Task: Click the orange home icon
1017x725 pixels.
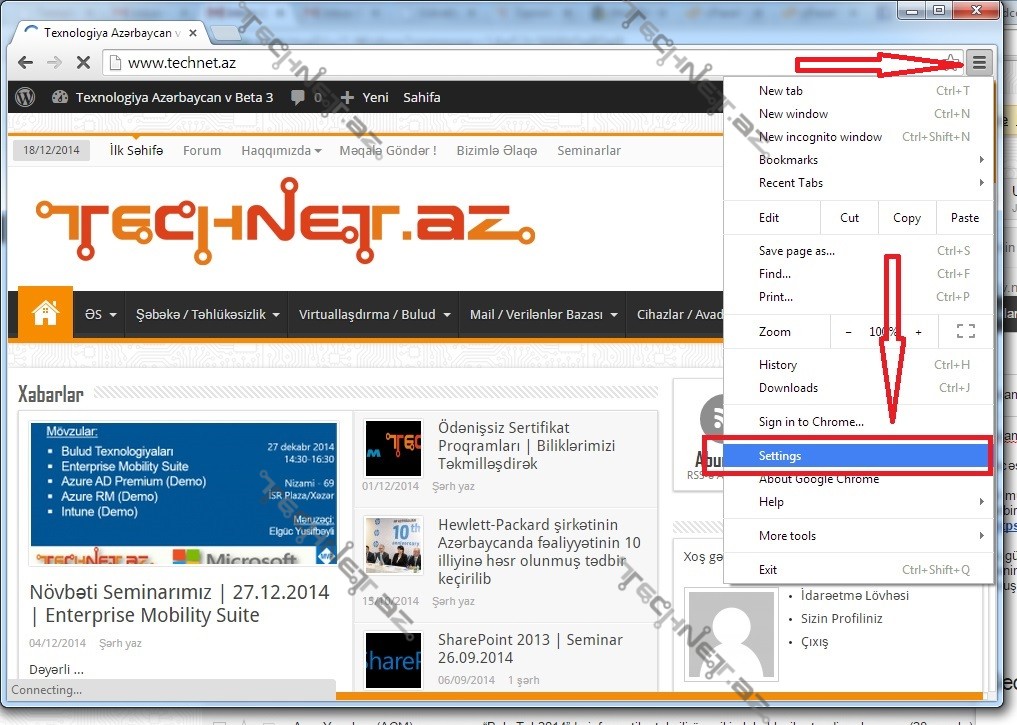Action: 45,313
